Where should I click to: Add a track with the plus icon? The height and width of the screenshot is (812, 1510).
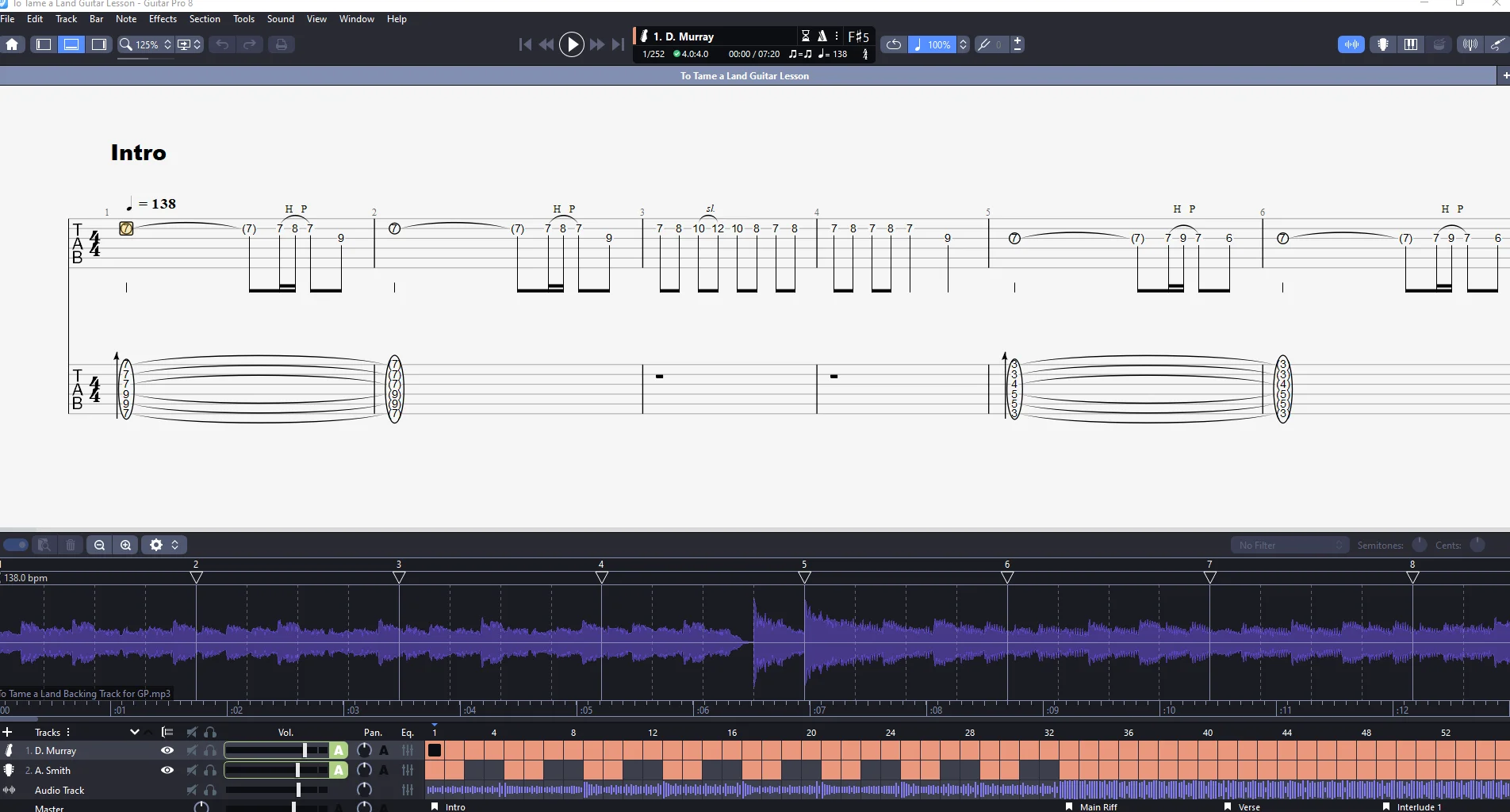(8, 732)
